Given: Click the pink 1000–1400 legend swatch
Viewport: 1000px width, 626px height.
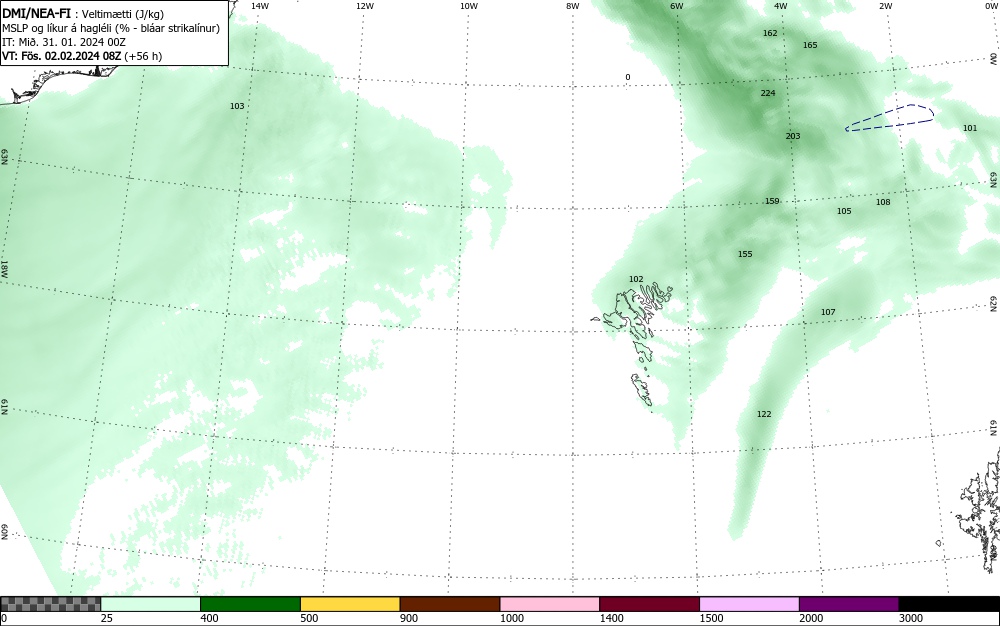Looking at the screenshot, I should click(x=550, y=604).
